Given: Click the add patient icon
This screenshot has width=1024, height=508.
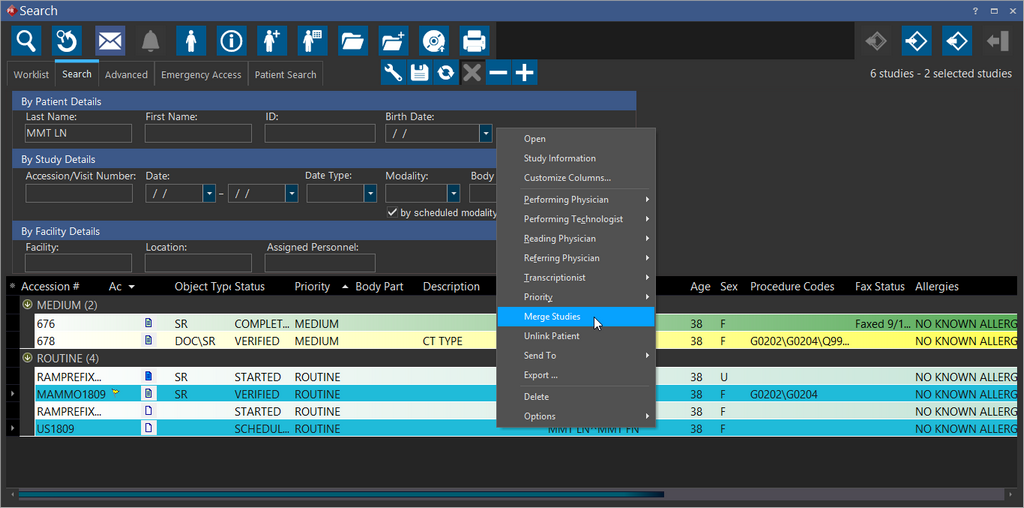Looking at the screenshot, I should coord(272,41).
